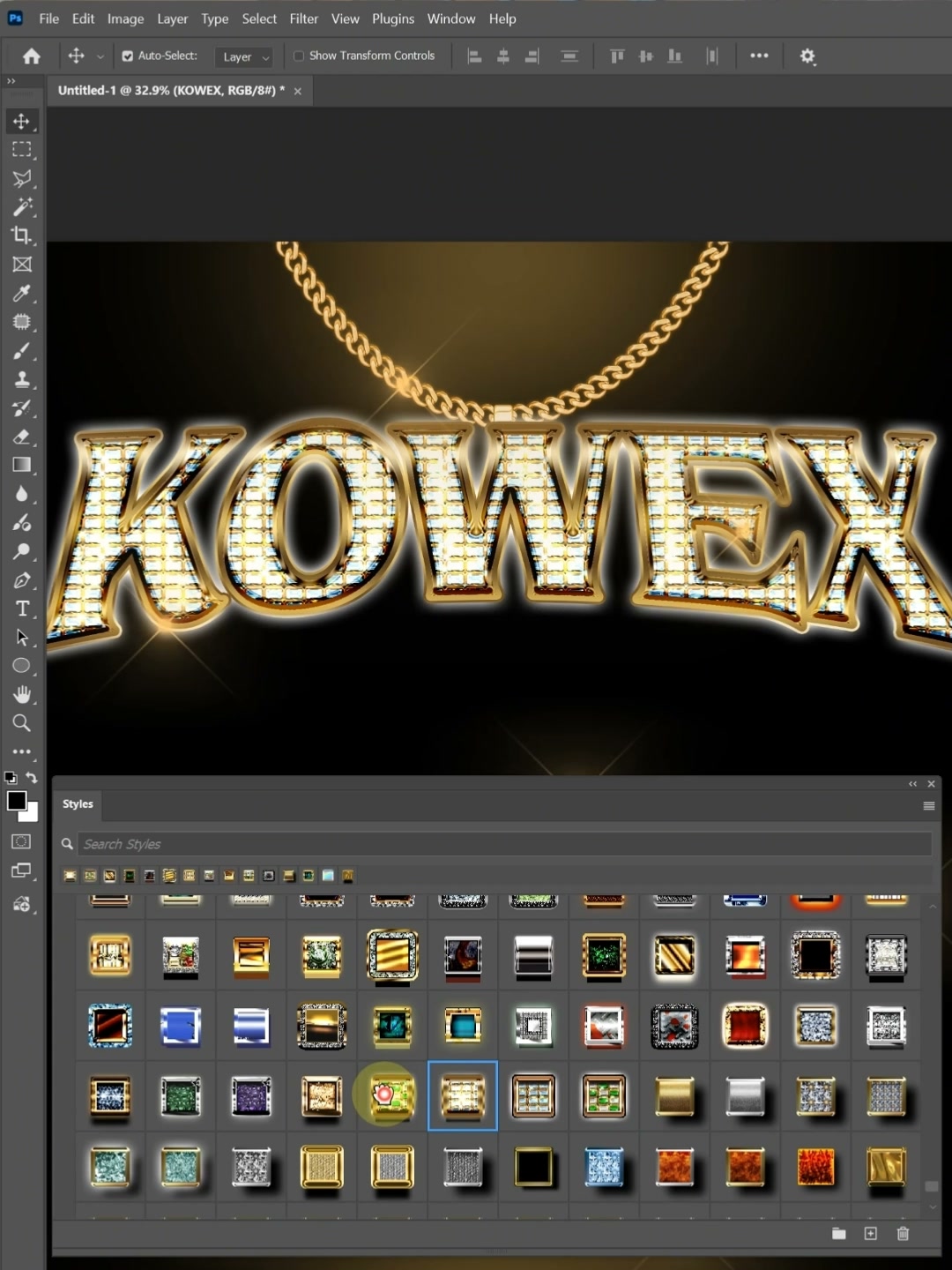This screenshot has width=952, height=1270.
Task: Select the Horizontal Type tool
Action: pos(22,609)
